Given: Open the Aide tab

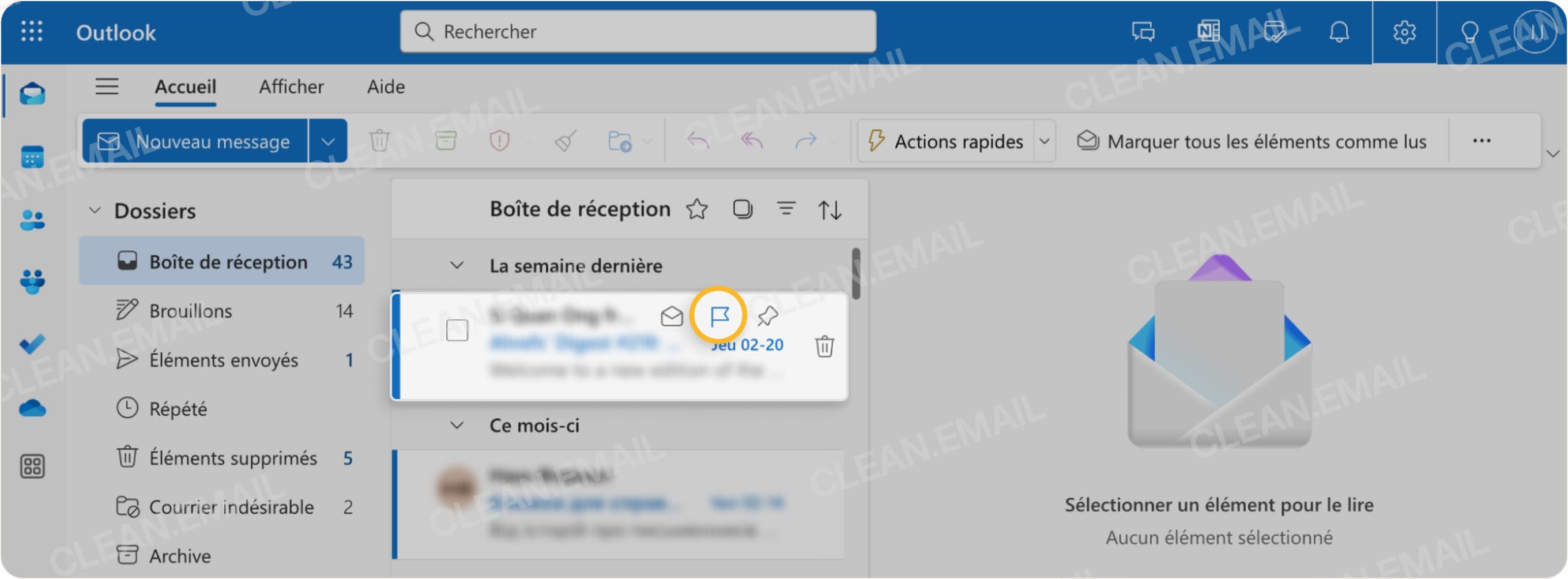Looking at the screenshot, I should 385,87.
